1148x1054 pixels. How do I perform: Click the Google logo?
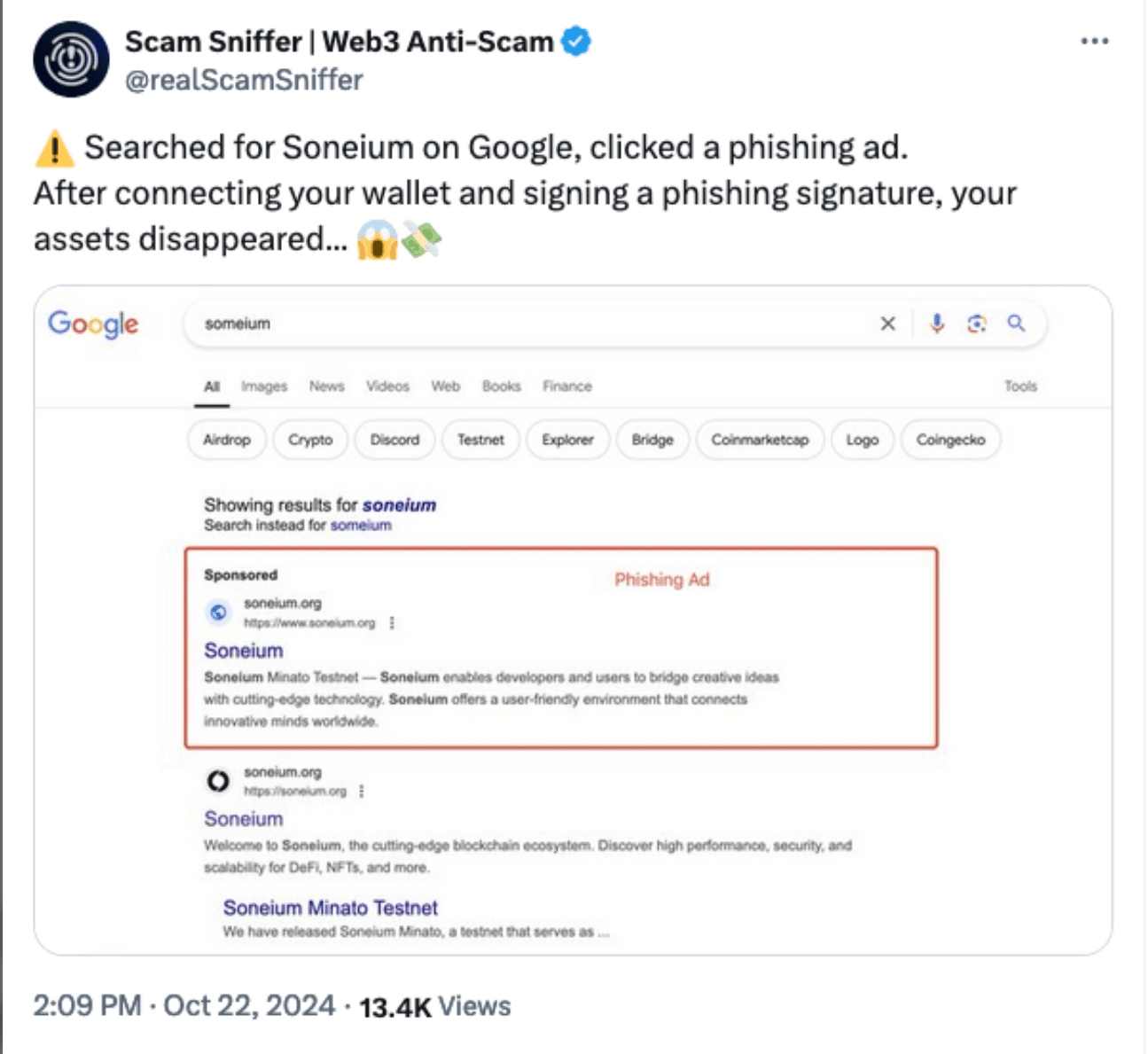pyautogui.click(x=93, y=324)
